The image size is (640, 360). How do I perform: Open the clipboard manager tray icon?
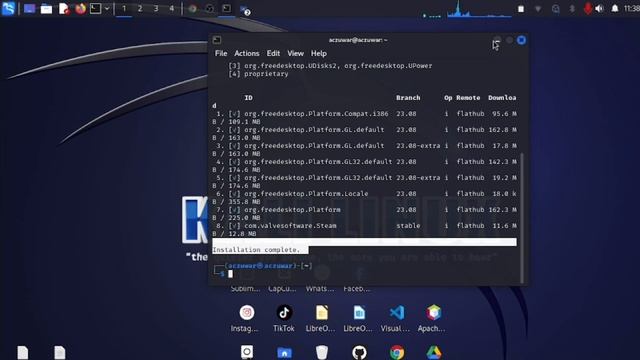521,9
